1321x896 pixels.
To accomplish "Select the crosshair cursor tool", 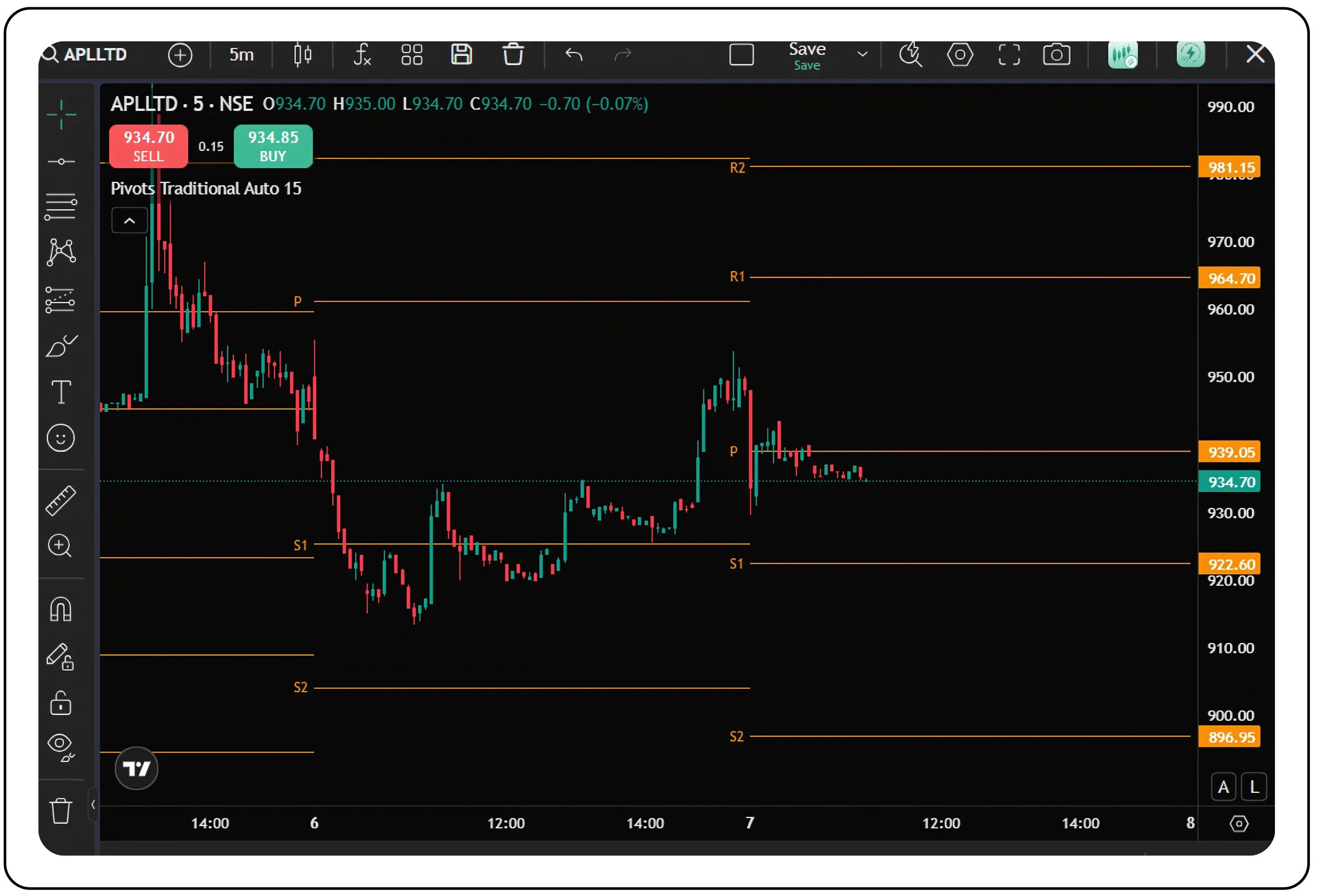I will pyautogui.click(x=61, y=114).
